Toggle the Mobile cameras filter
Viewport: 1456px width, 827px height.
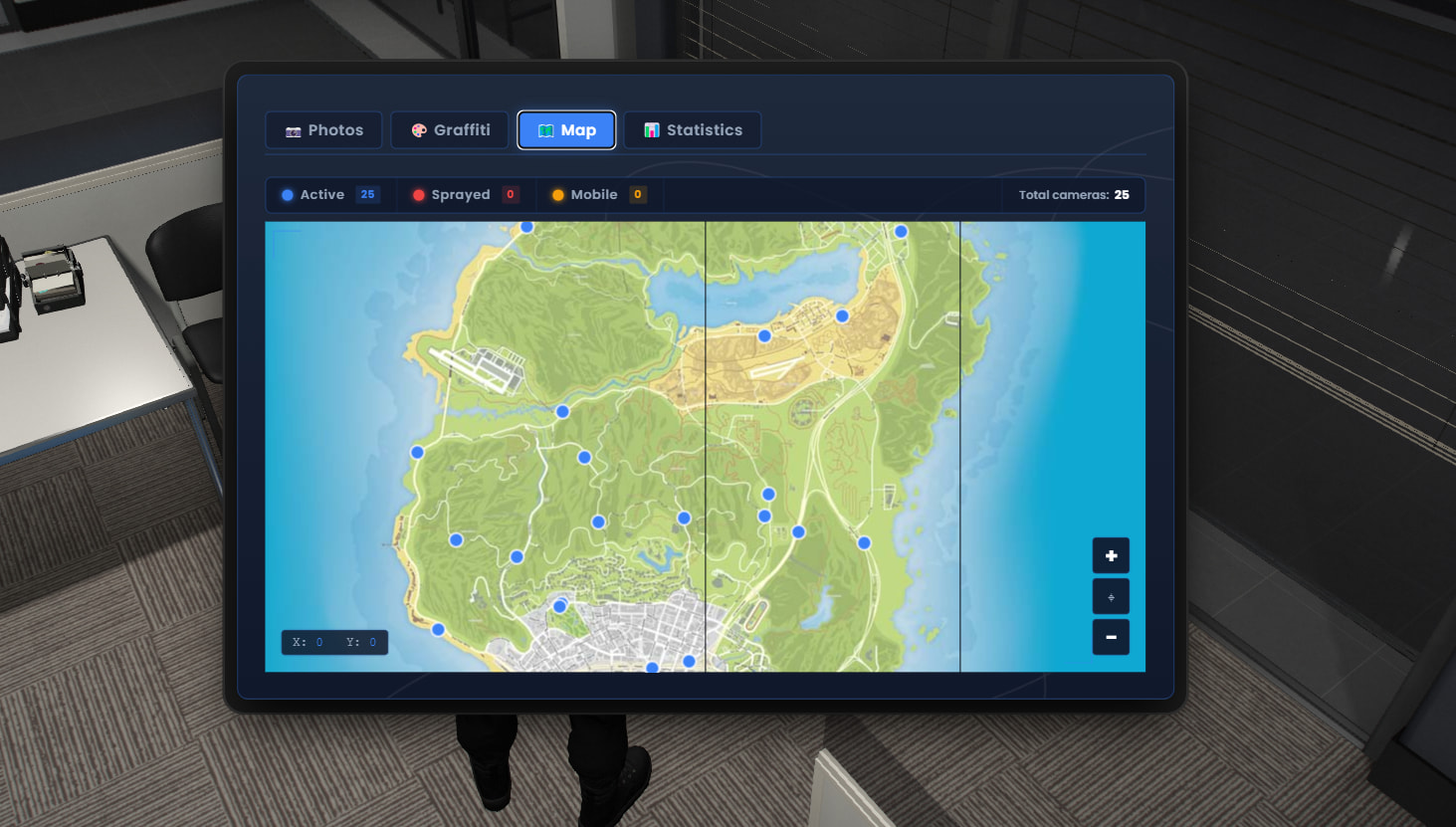[x=599, y=195]
